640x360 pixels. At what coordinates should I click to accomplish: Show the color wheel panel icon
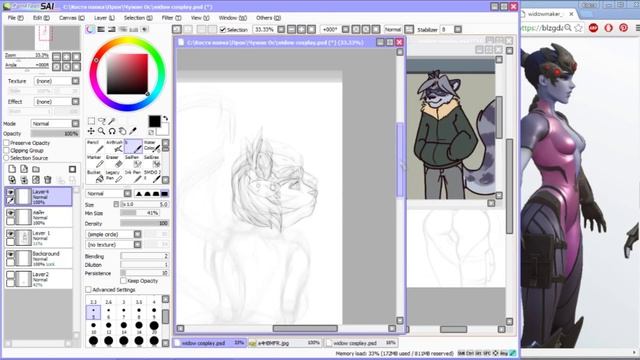click(x=90, y=29)
